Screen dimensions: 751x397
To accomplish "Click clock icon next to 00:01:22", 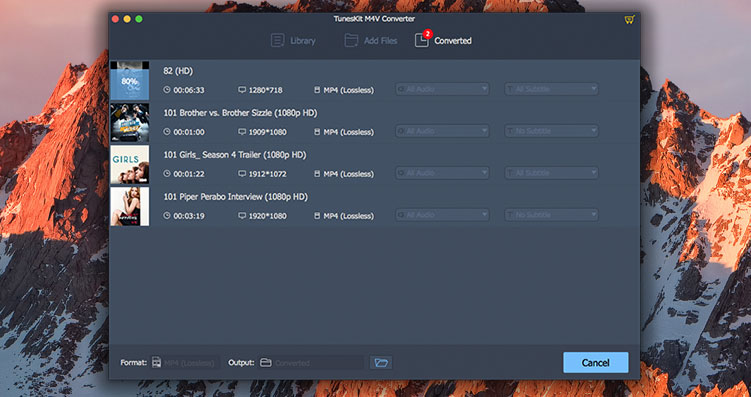I will point(167,174).
